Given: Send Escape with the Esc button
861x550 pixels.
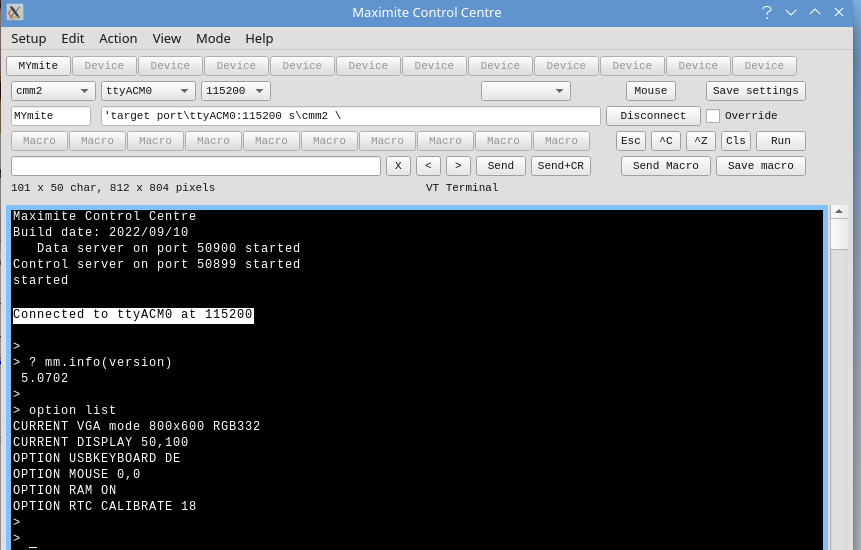Looking at the screenshot, I should tap(631, 141).
